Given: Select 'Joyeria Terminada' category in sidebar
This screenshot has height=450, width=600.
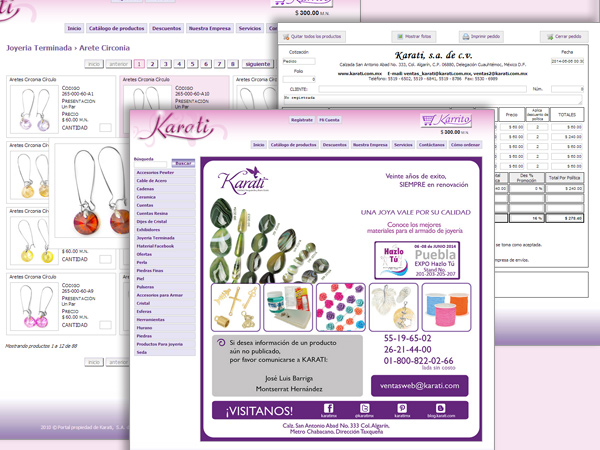Looking at the screenshot, I should (x=155, y=237).
